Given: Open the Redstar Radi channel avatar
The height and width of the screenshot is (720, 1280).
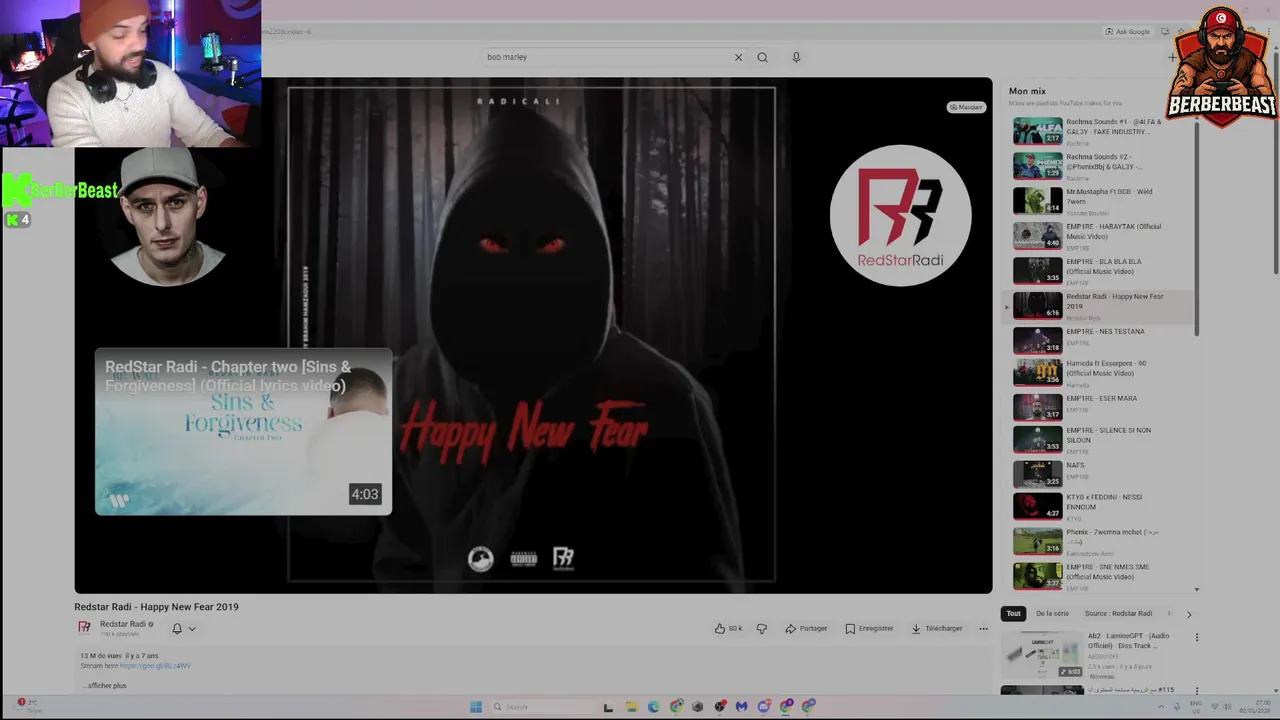Looking at the screenshot, I should pos(85,627).
